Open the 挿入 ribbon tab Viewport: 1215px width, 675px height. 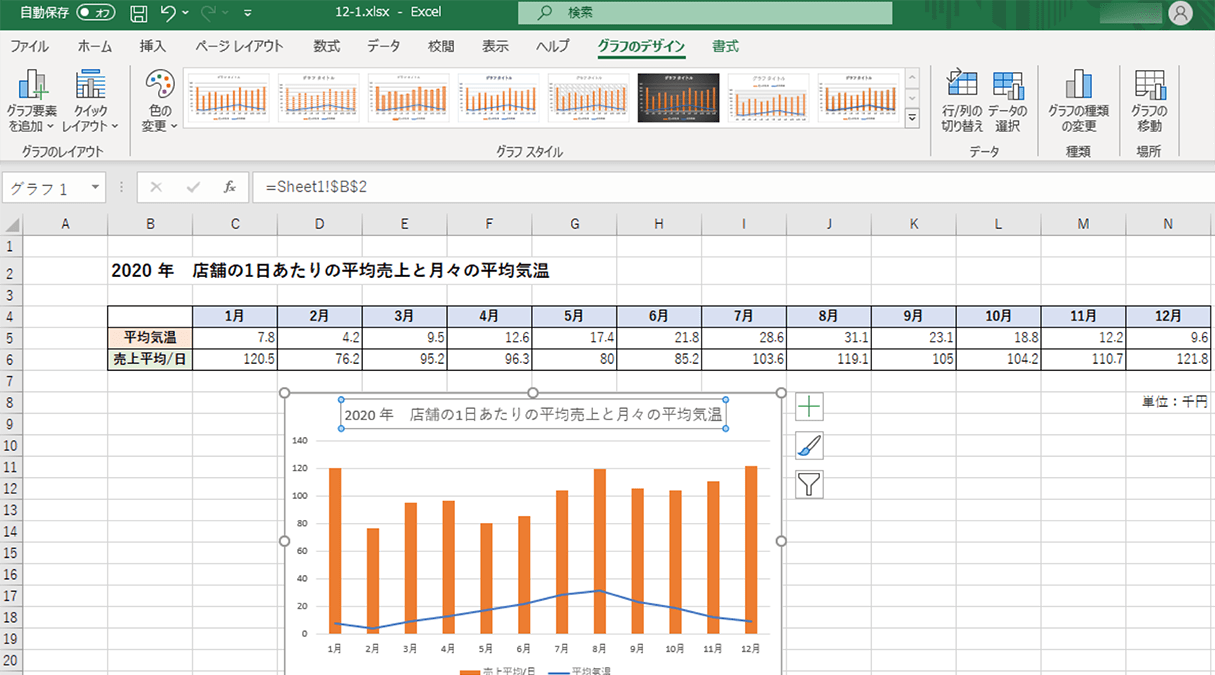coord(153,46)
